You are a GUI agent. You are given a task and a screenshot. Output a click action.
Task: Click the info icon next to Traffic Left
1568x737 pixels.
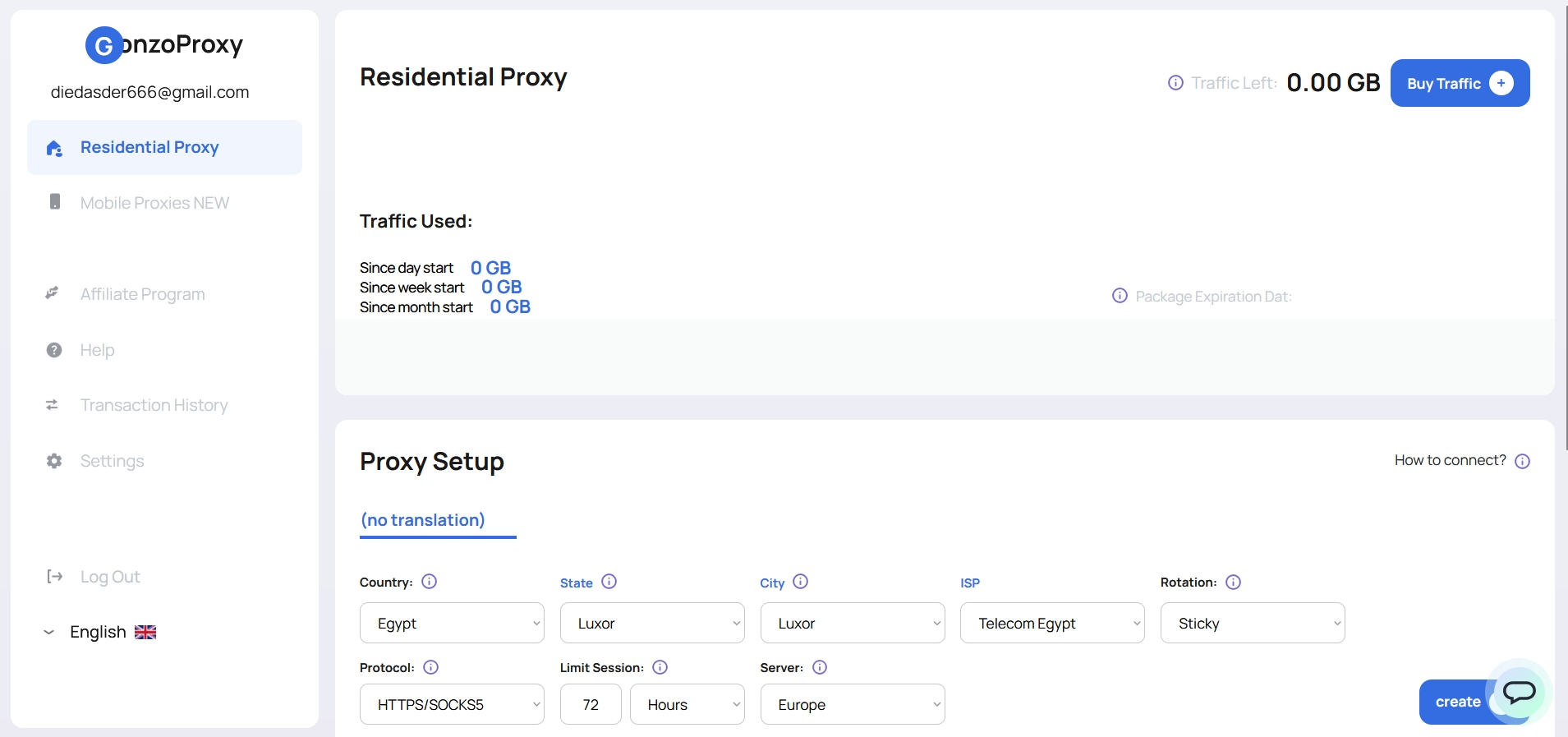click(x=1175, y=83)
